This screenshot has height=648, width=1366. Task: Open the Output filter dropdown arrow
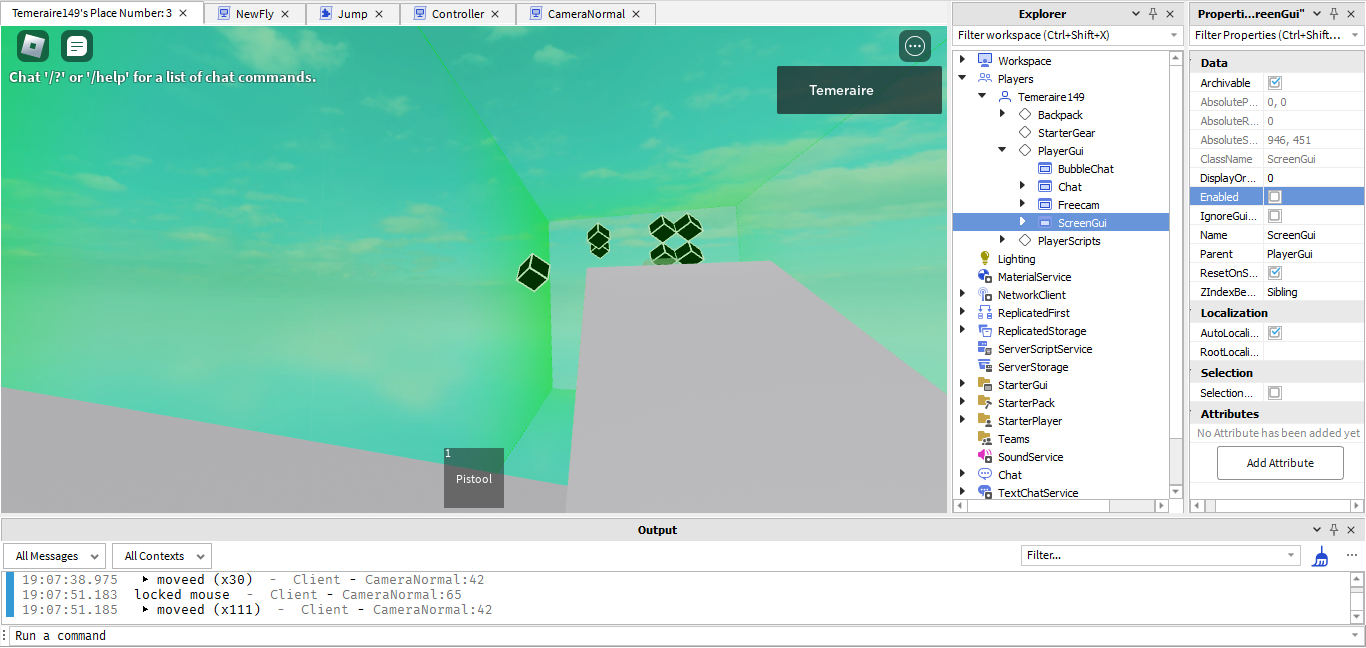1291,555
